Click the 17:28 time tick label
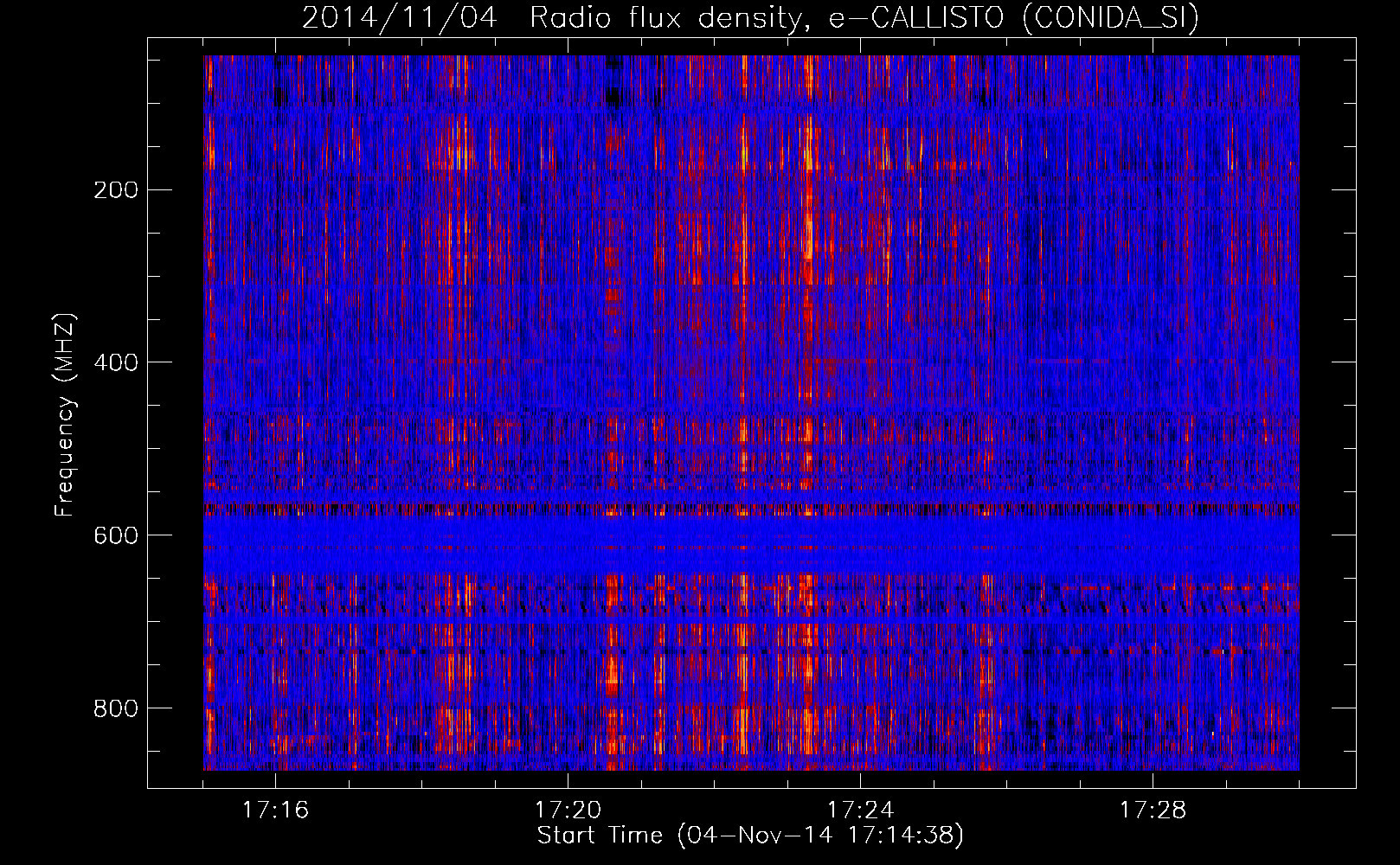This screenshot has height=865, width=1400. 1153,811
